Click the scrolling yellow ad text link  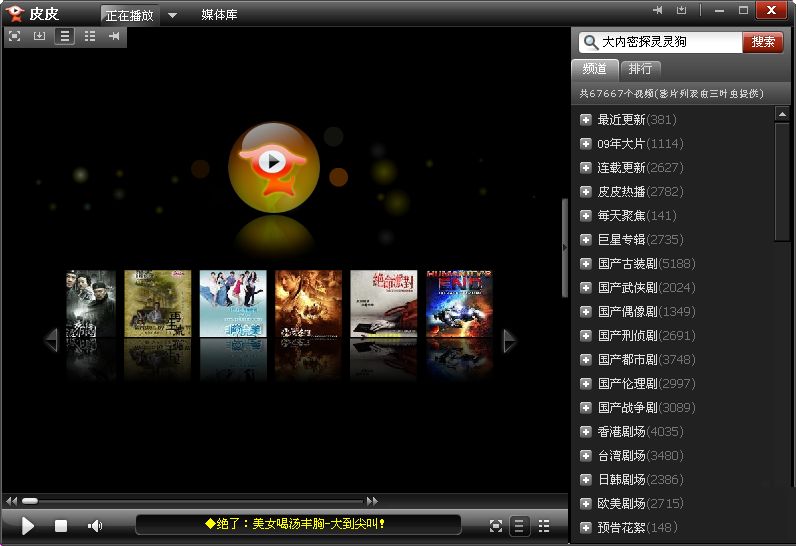296,524
